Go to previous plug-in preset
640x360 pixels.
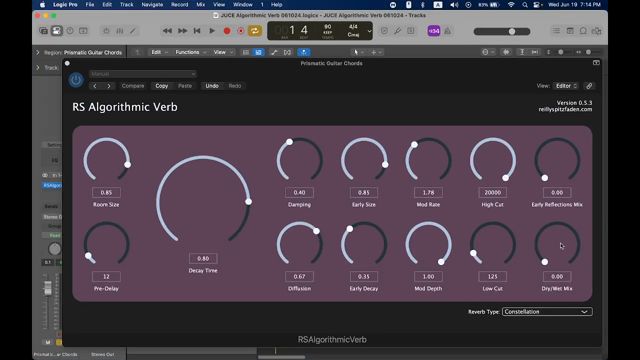[x=95, y=86]
